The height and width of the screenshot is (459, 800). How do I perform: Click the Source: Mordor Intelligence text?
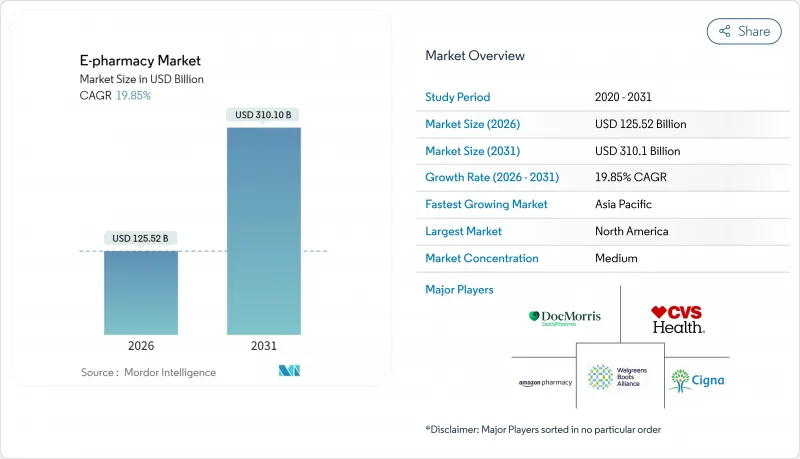(148, 372)
